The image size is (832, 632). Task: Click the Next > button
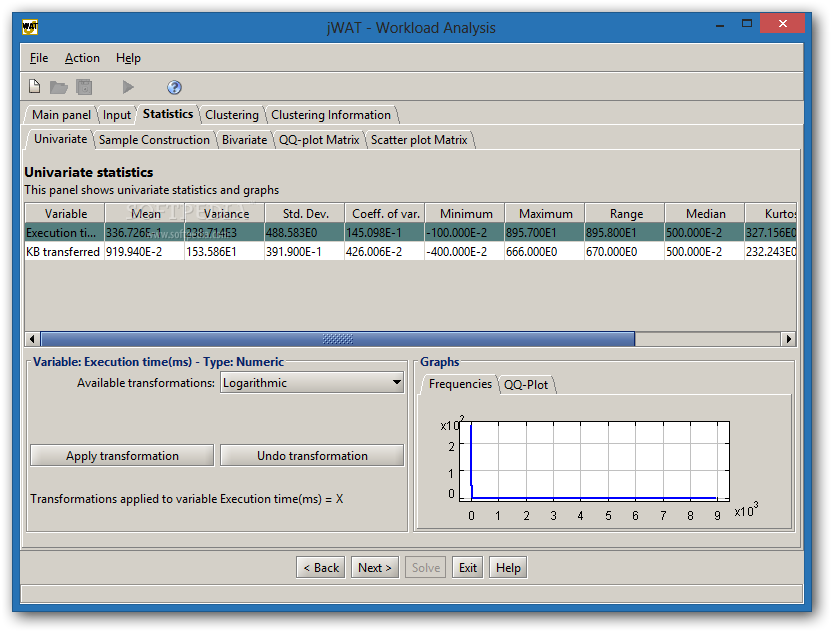tap(375, 568)
